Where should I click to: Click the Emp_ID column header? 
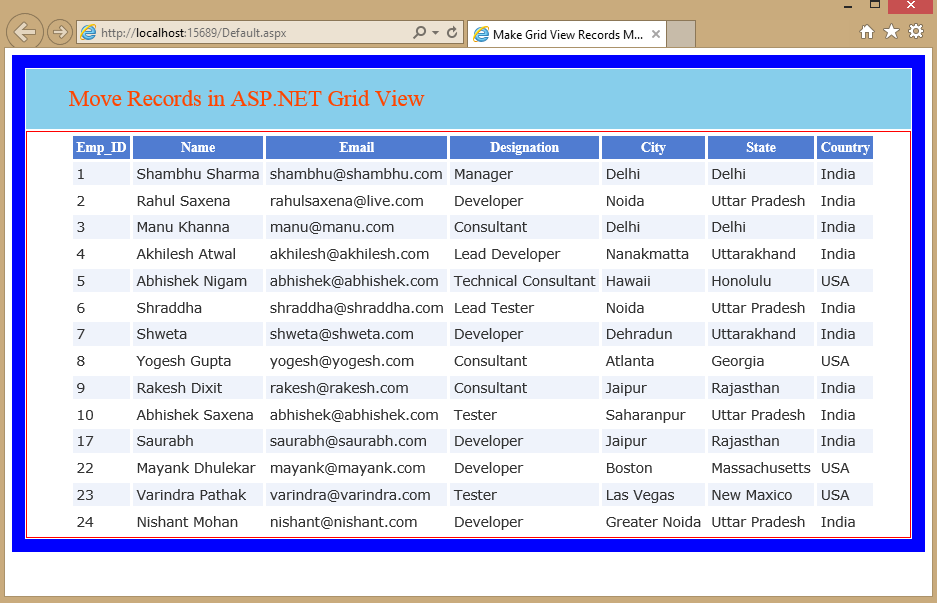click(101, 148)
